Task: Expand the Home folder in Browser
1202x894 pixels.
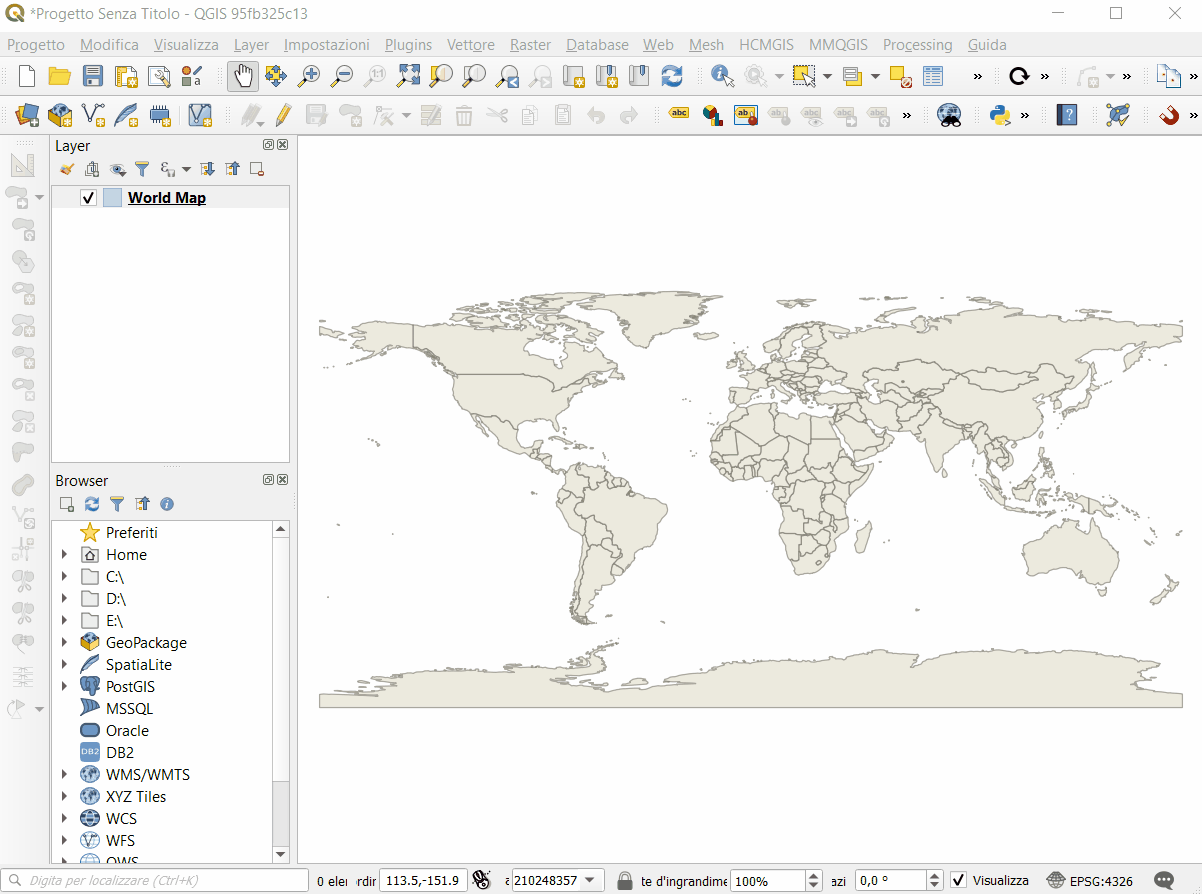Action: click(65, 555)
